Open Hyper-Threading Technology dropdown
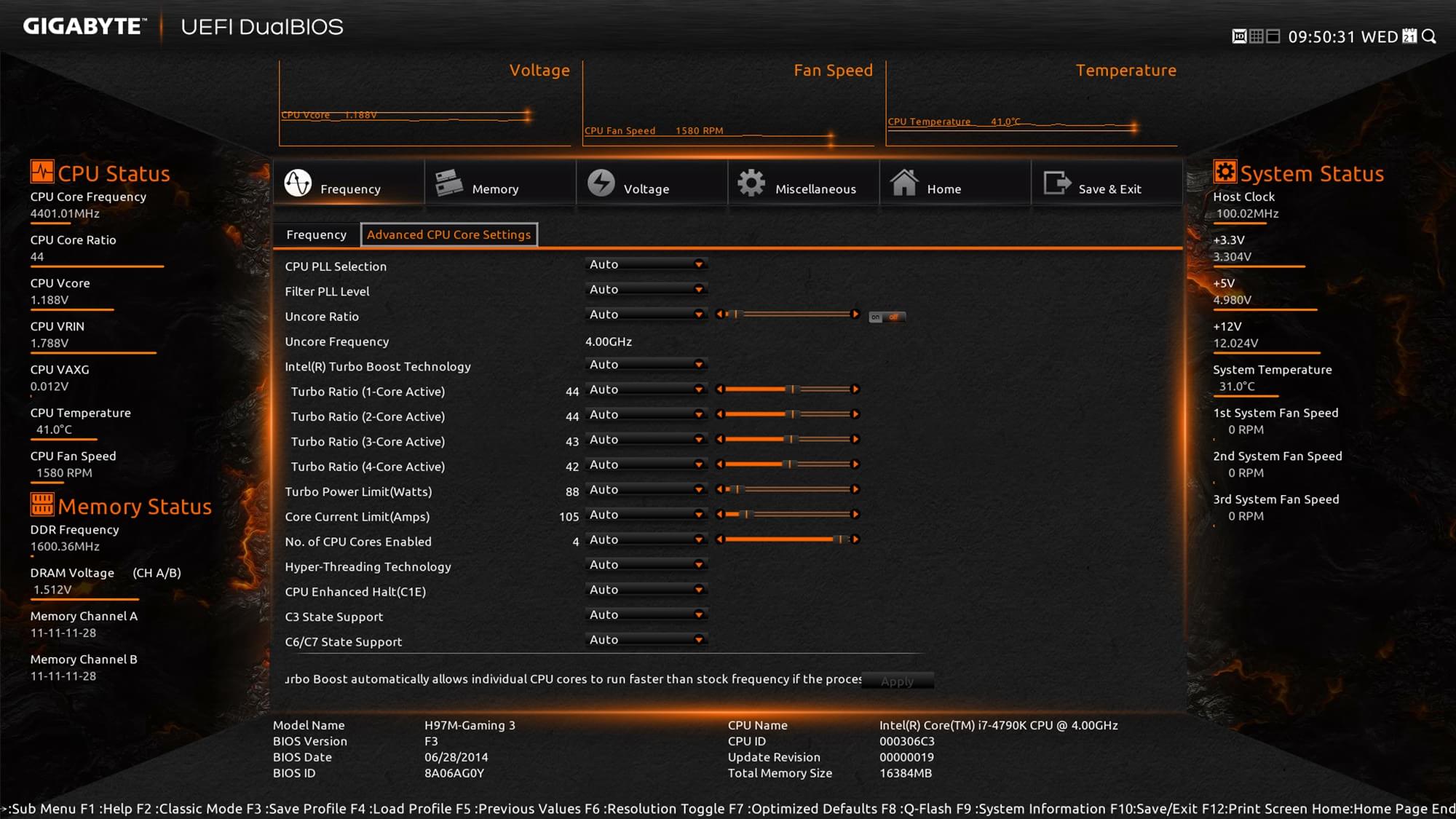 point(646,564)
